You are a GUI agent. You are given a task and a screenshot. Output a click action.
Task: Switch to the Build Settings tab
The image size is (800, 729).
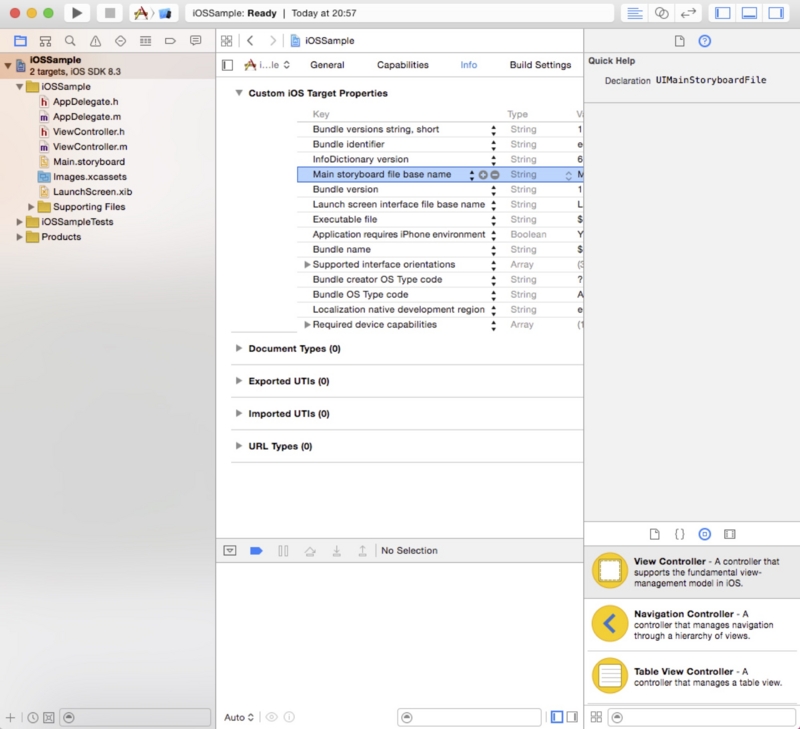pos(540,65)
